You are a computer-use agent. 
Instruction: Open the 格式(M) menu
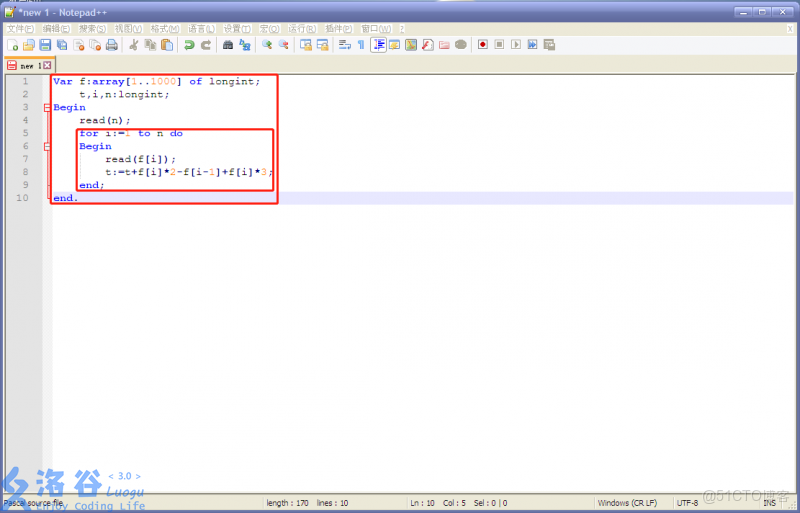click(165, 29)
